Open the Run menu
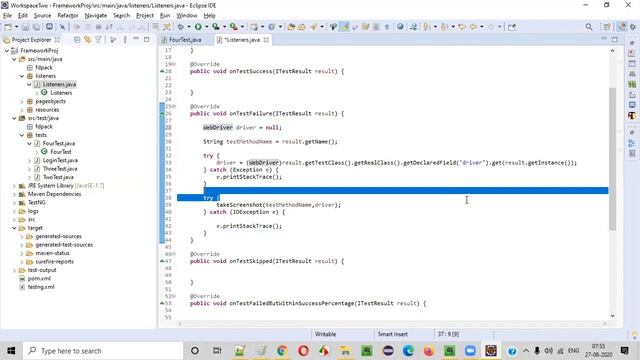 [165, 16]
